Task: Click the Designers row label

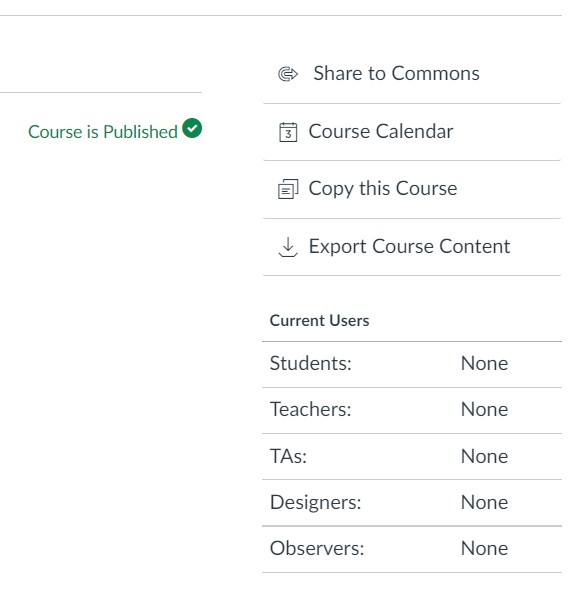Action: tap(315, 502)
